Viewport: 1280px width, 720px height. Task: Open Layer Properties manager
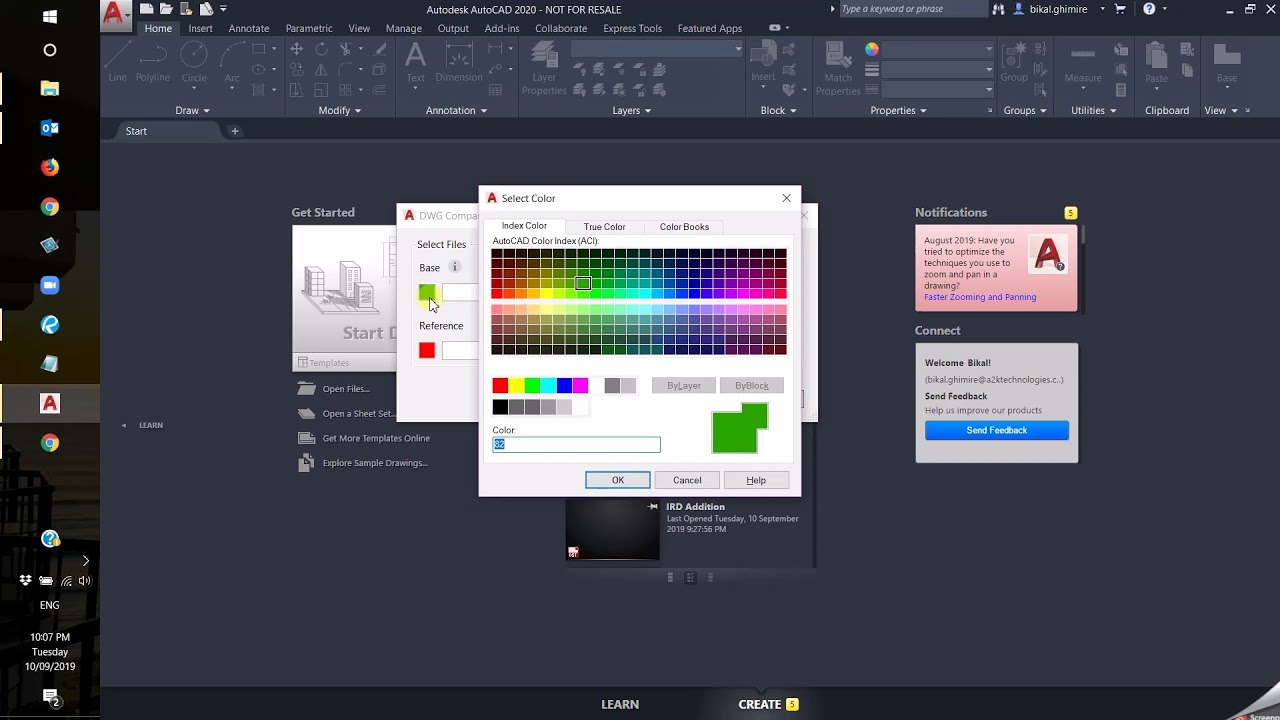click(x=544, y=68)
